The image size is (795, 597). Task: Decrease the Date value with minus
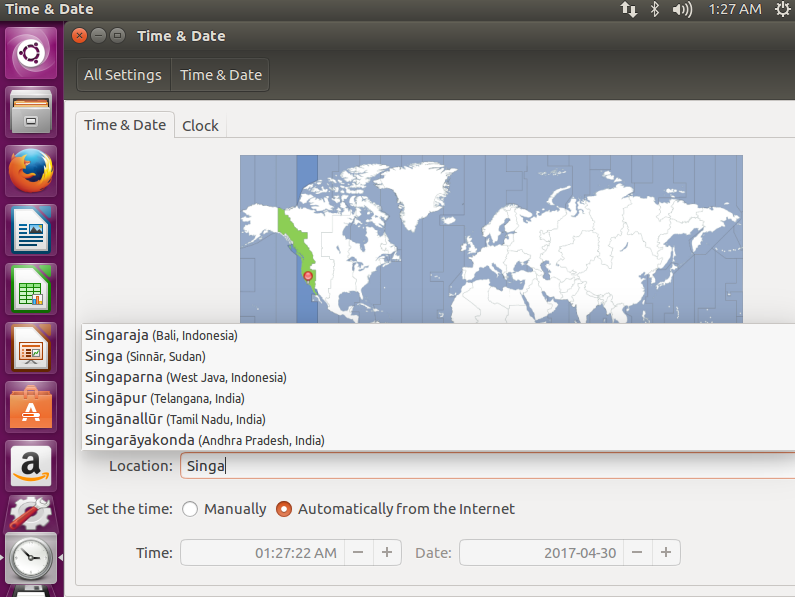[637, 552]
